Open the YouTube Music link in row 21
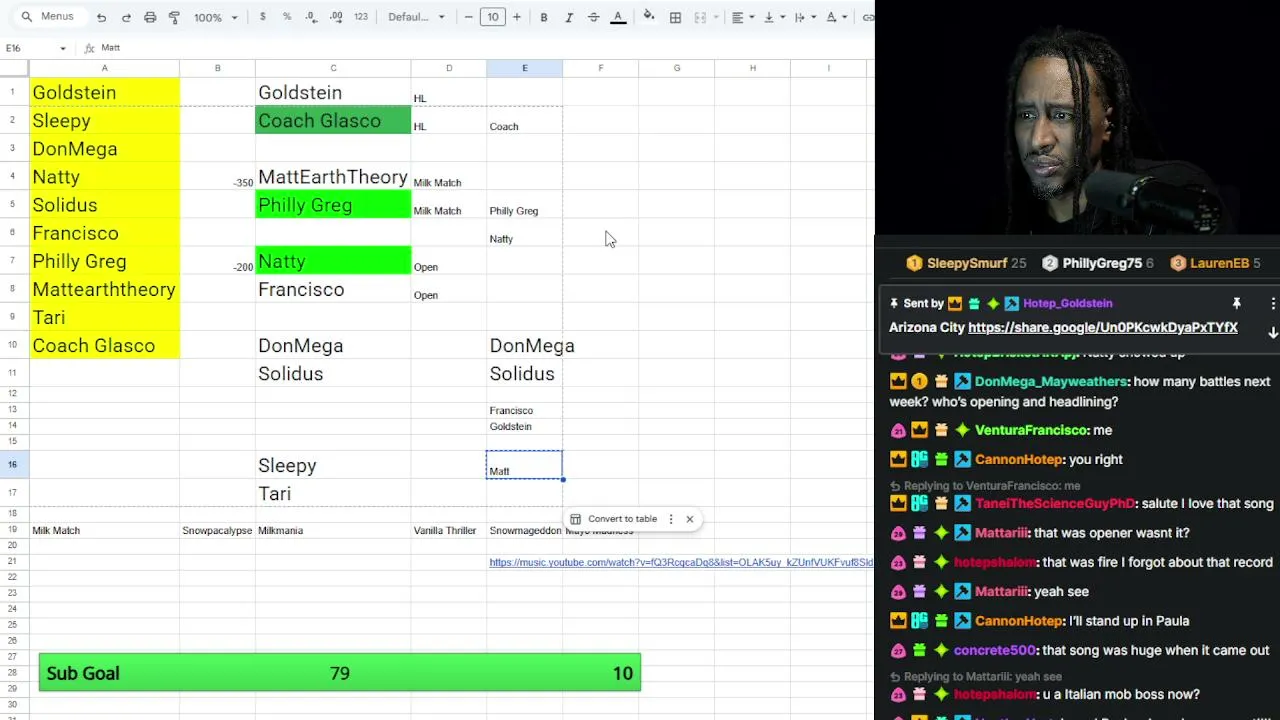Viewport: 1280px width, 720px height. tap(681, 563)
